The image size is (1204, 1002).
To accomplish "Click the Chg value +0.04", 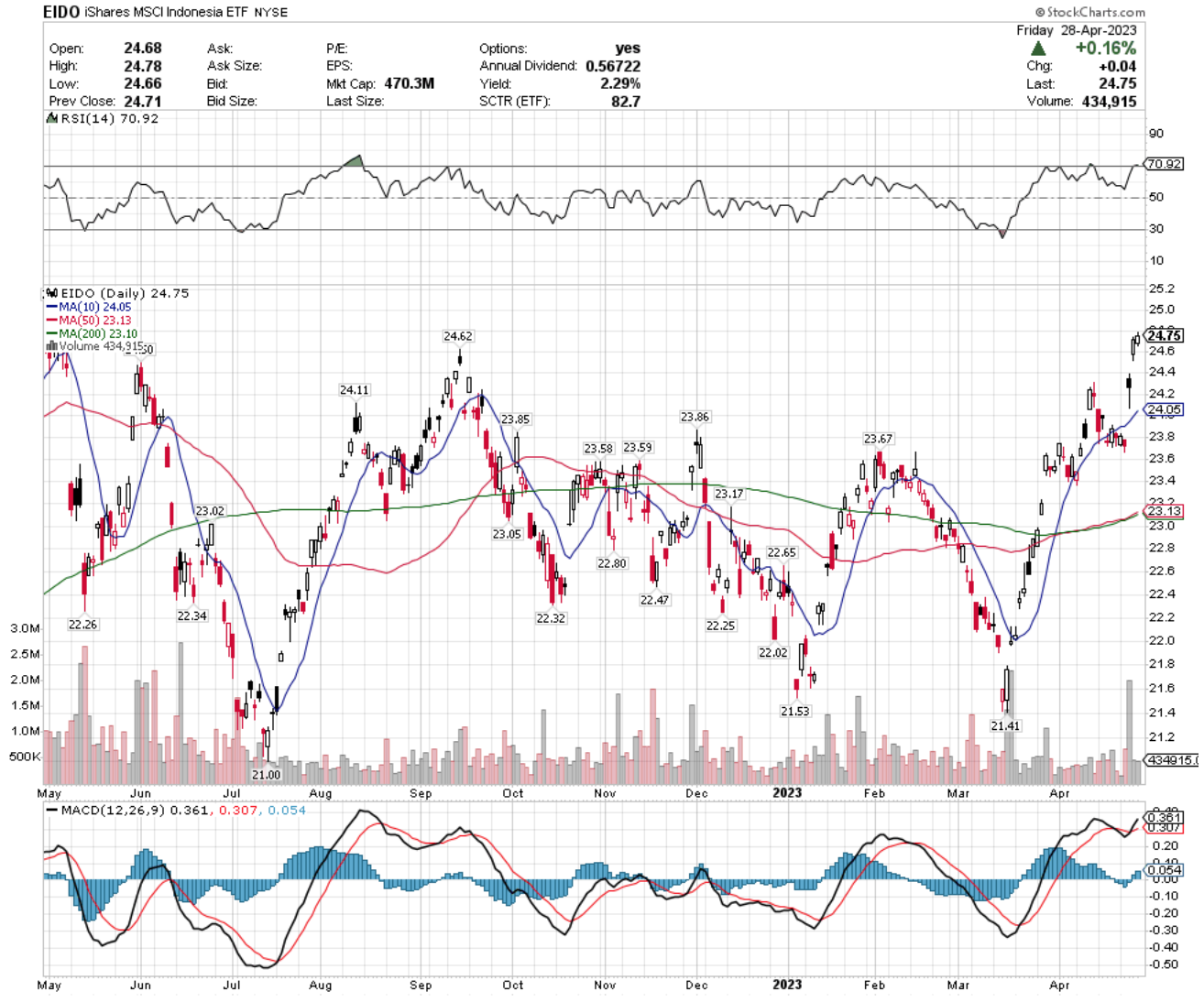I will tap(1119, 66).
